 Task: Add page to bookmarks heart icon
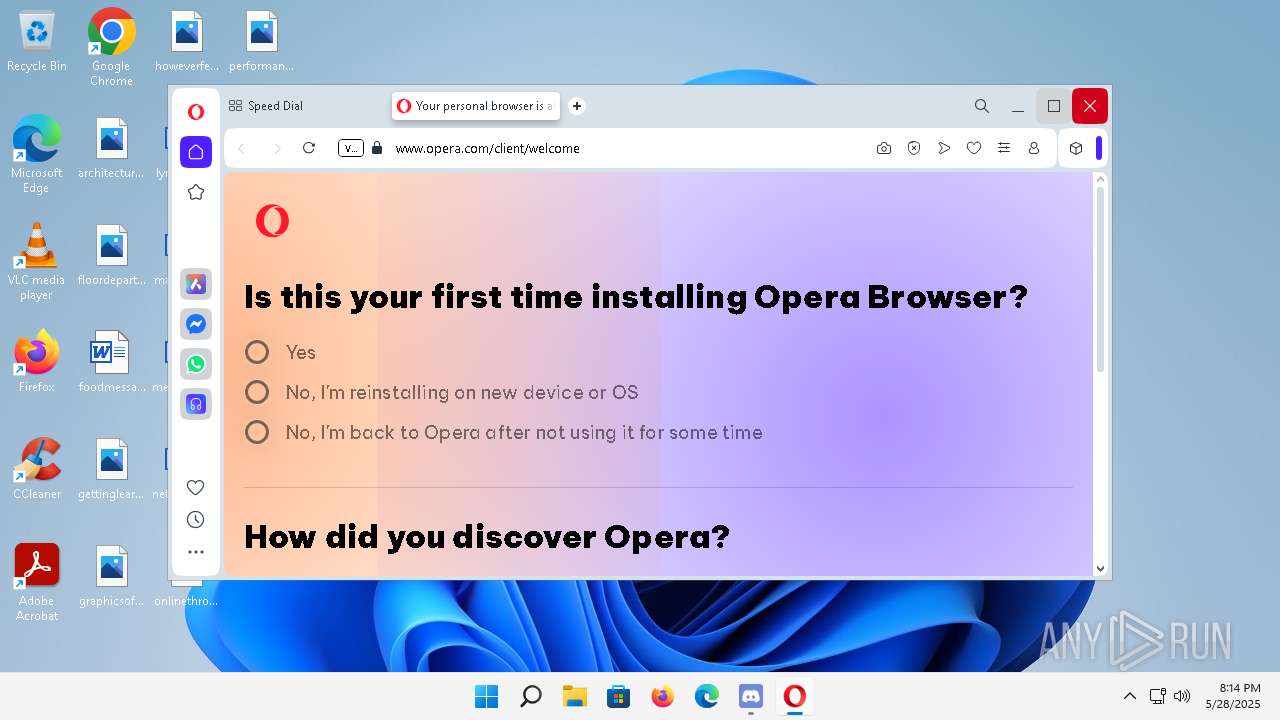click(x=974, y=148)
